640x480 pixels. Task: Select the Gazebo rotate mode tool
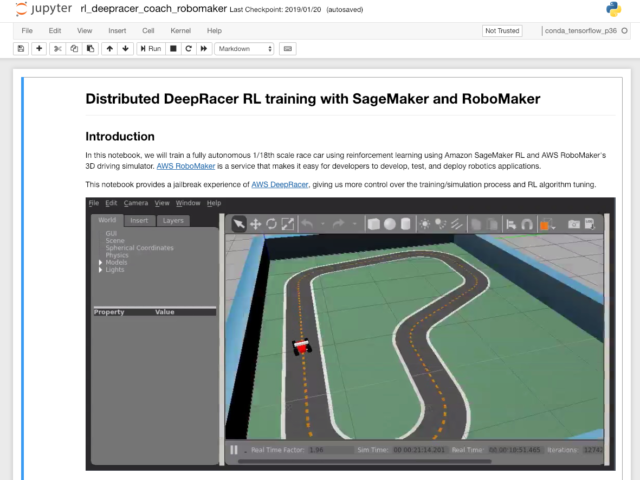[271, 224]
